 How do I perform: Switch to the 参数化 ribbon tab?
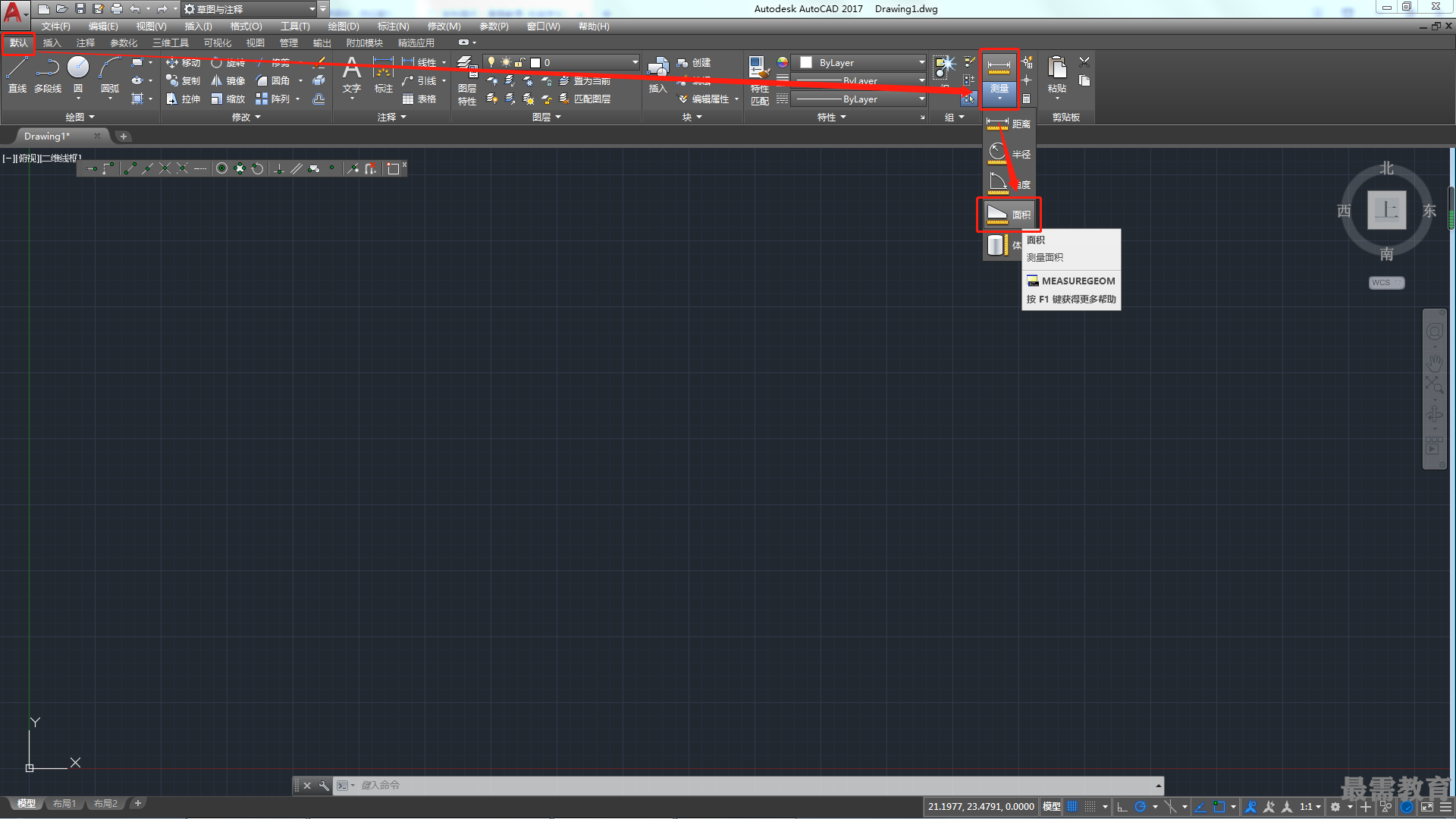coord(124,43)
